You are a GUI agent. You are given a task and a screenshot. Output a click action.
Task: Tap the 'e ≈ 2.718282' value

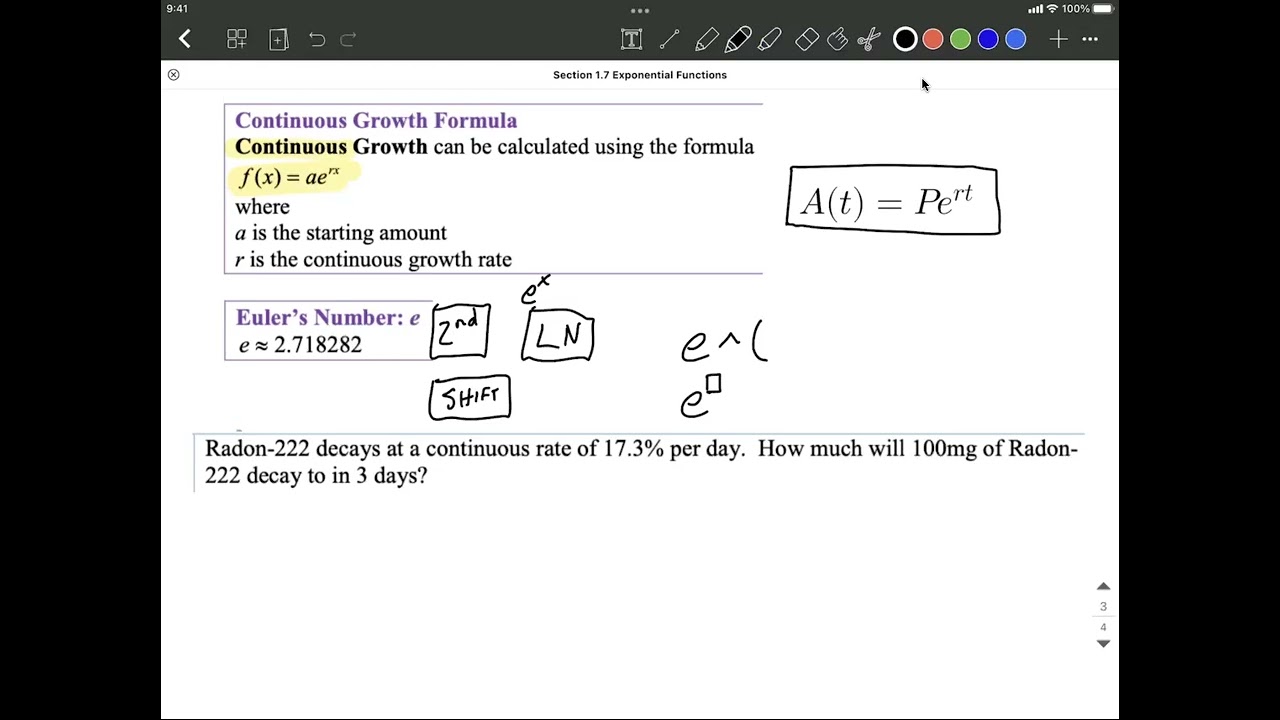point(300,344)
